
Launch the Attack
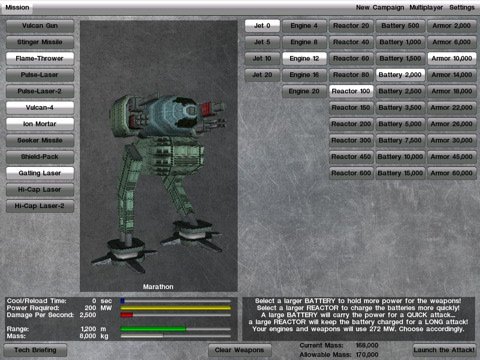click(444, 350)
